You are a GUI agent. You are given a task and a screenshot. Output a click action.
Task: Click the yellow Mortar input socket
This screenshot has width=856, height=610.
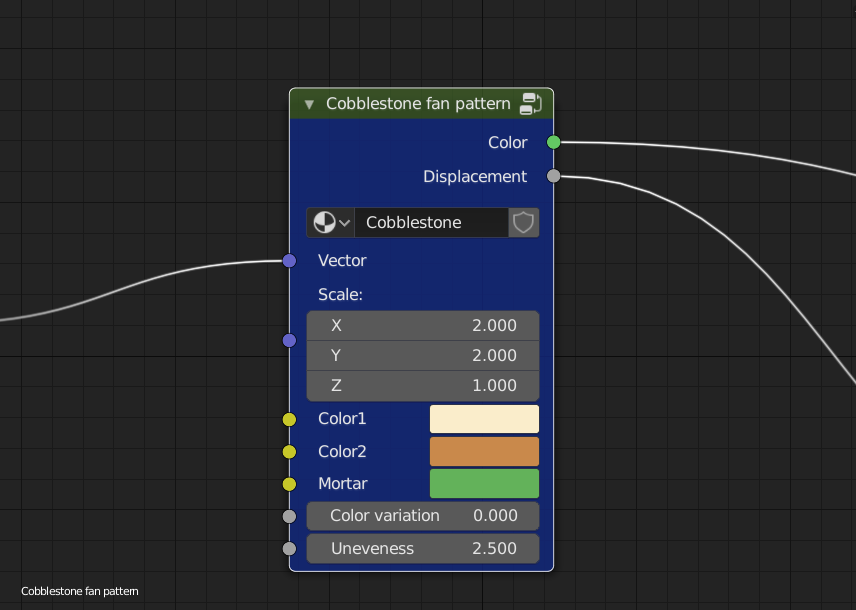(289, 484)
